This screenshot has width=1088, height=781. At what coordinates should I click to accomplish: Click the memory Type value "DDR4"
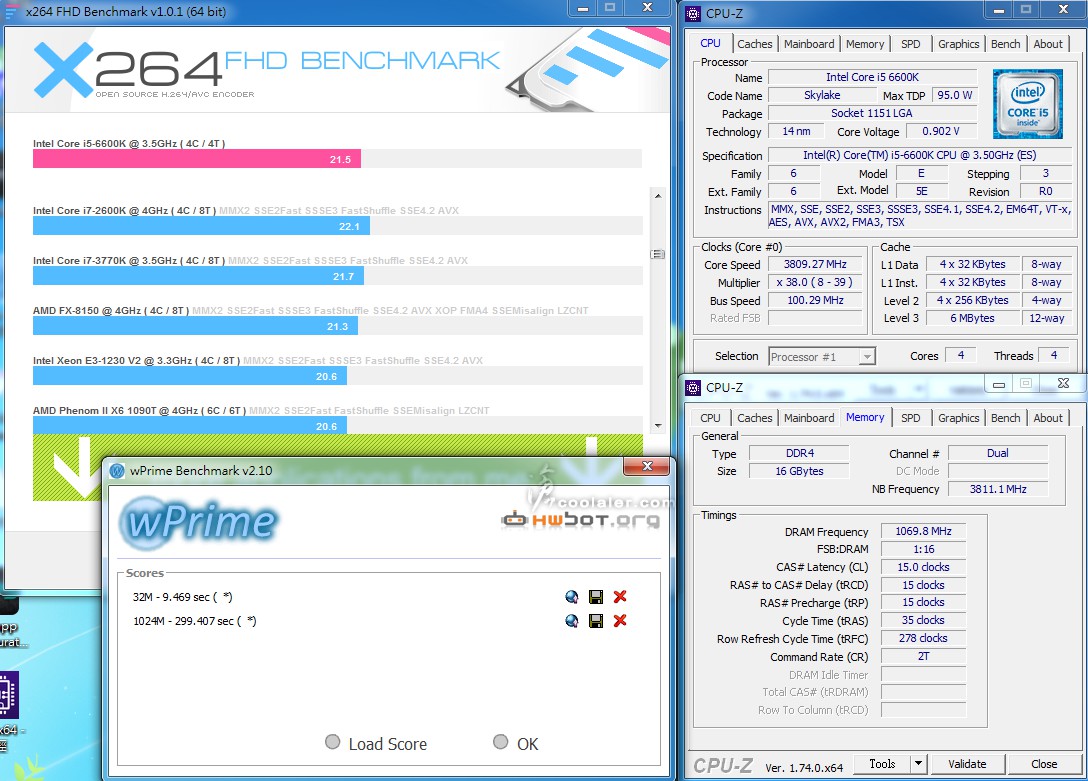click(x=799, y=453)
